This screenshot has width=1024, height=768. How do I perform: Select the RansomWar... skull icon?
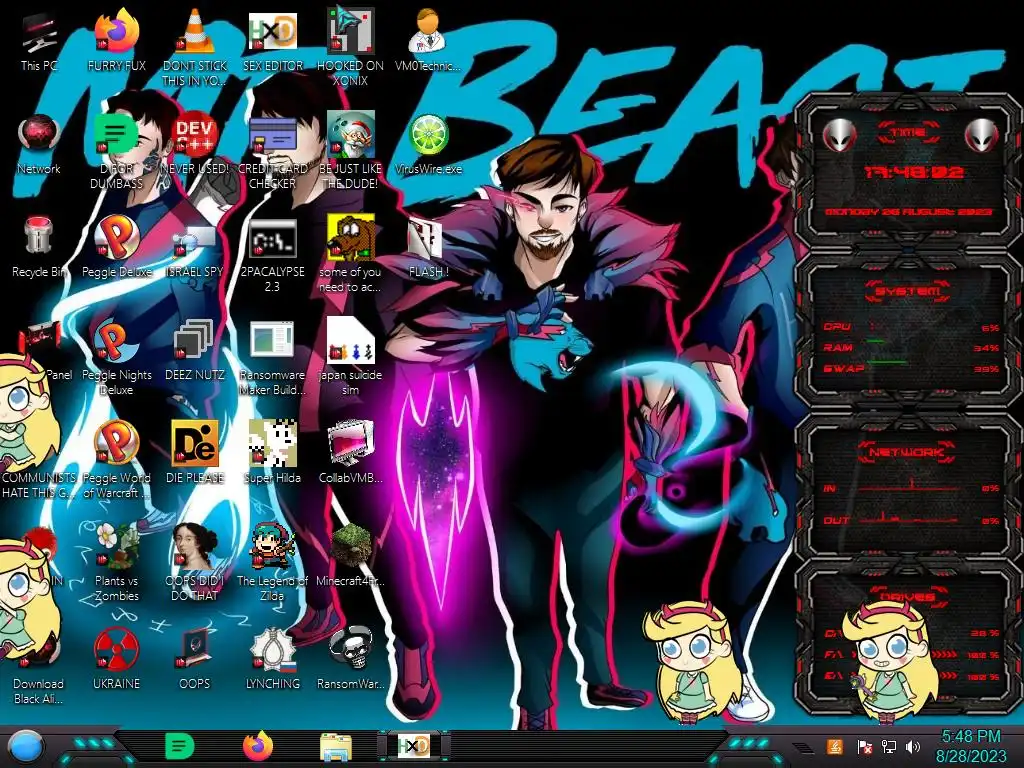coord(350,649)
